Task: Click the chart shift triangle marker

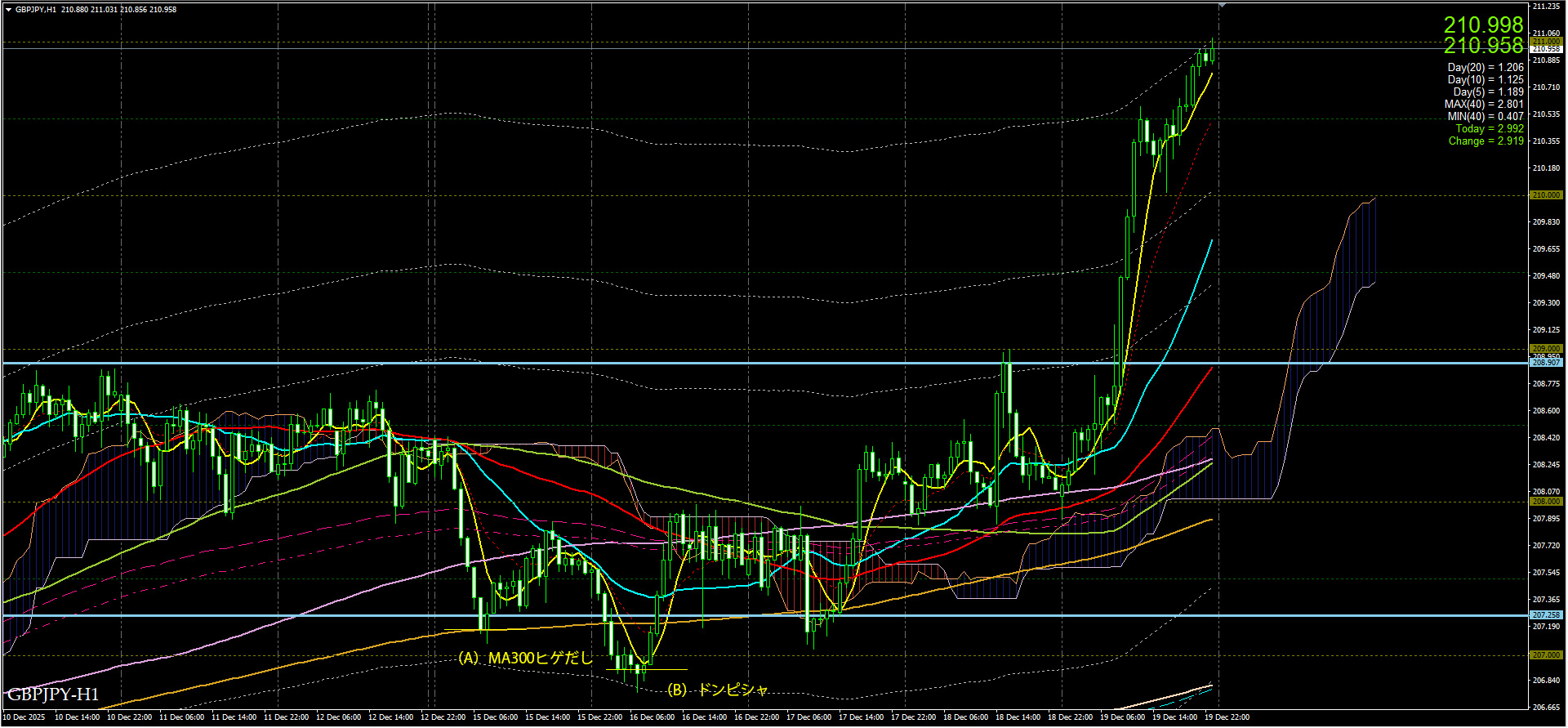Action: point(1222,6)
